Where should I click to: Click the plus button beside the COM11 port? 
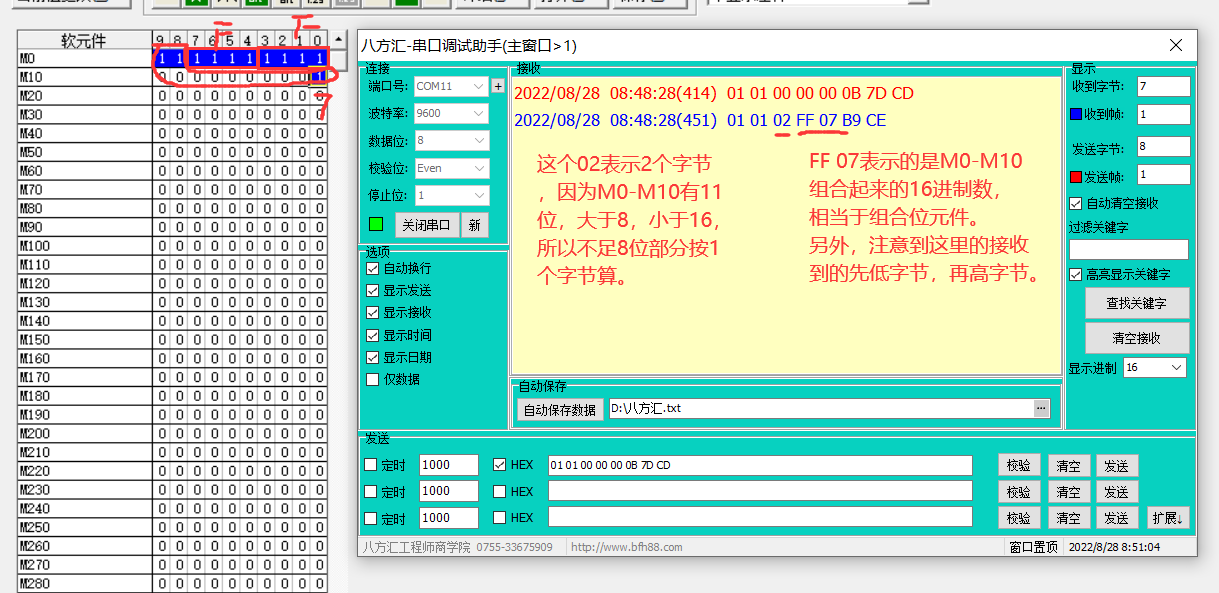click(x=498, y=86)
